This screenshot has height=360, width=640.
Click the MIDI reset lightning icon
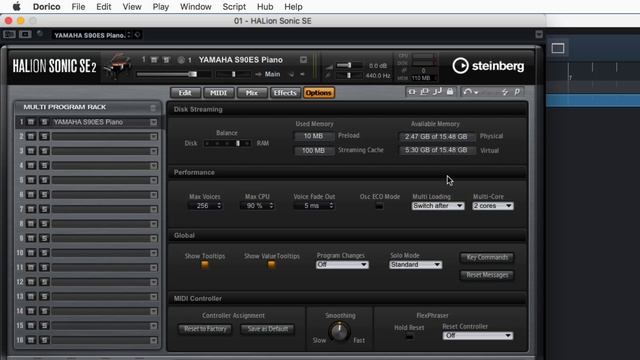pyautogui.click(x=505, y=92)
